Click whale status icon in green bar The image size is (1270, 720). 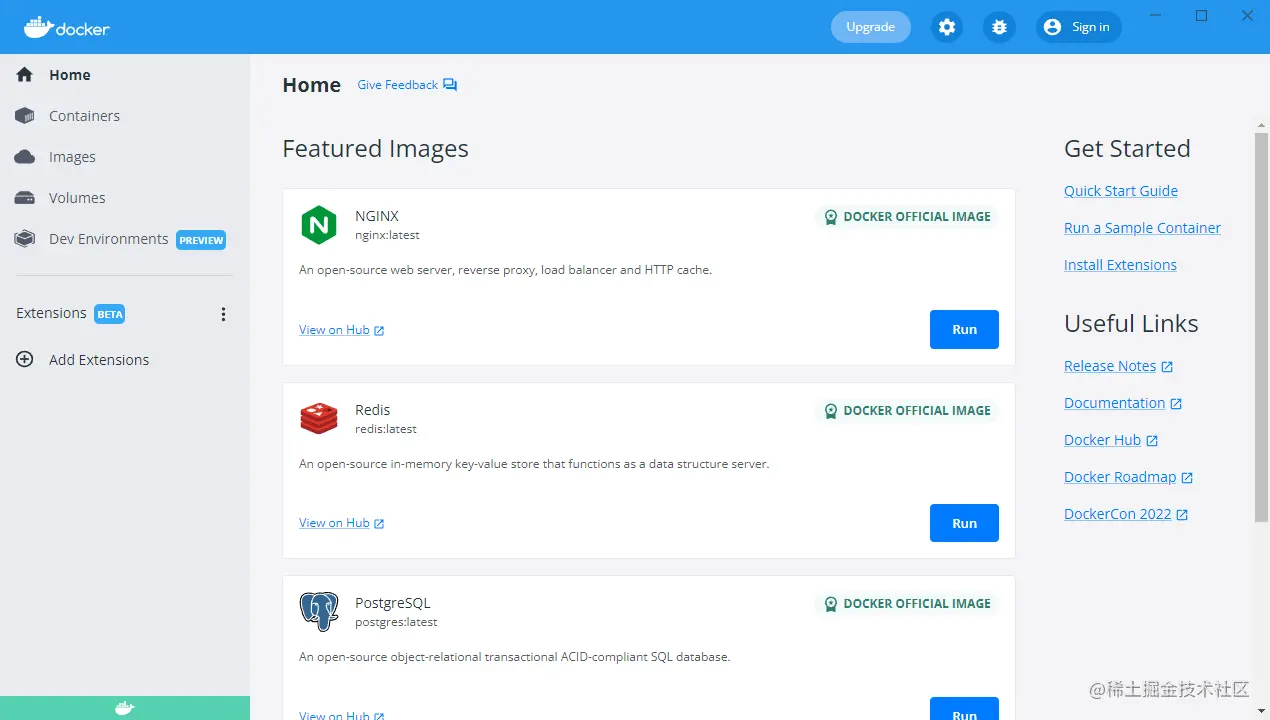pyautogui.click(x=125, y=708)
